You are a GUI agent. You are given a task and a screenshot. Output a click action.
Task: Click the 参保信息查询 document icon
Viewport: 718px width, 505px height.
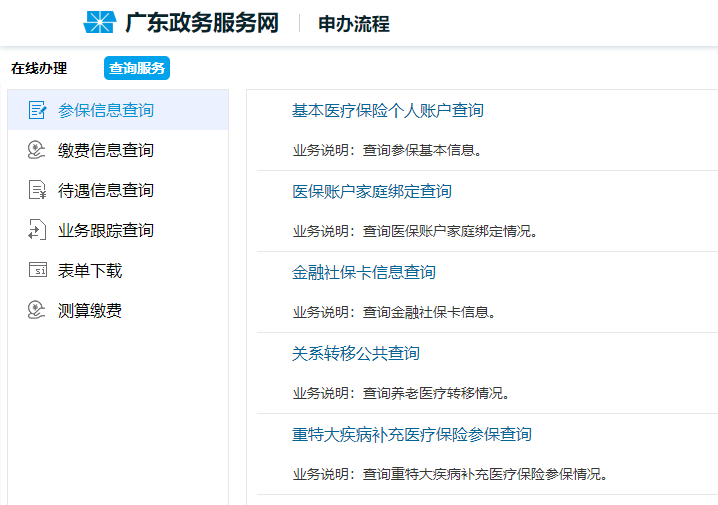tap(38, 110)
